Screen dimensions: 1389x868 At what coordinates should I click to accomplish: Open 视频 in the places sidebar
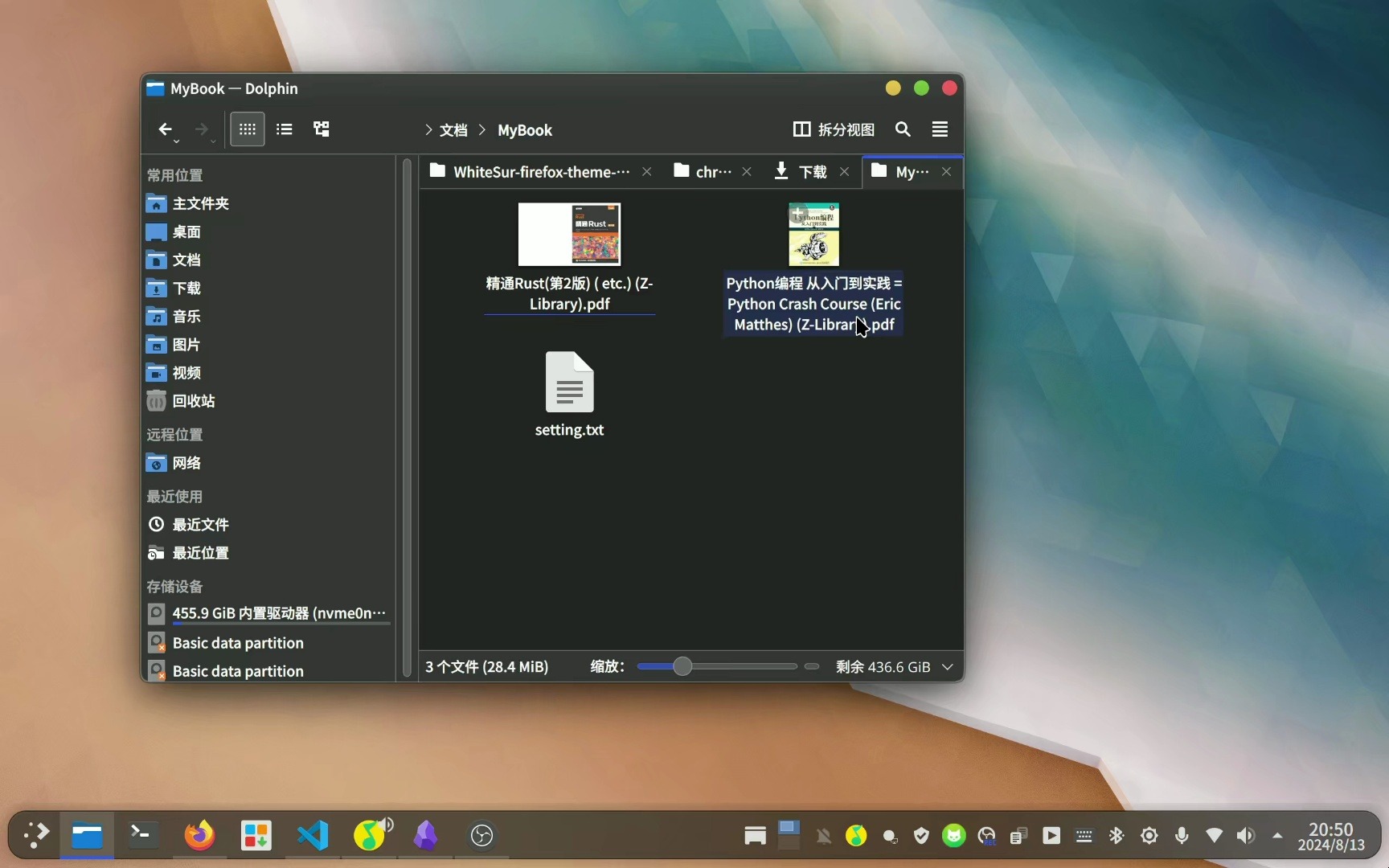pos(268,372)
